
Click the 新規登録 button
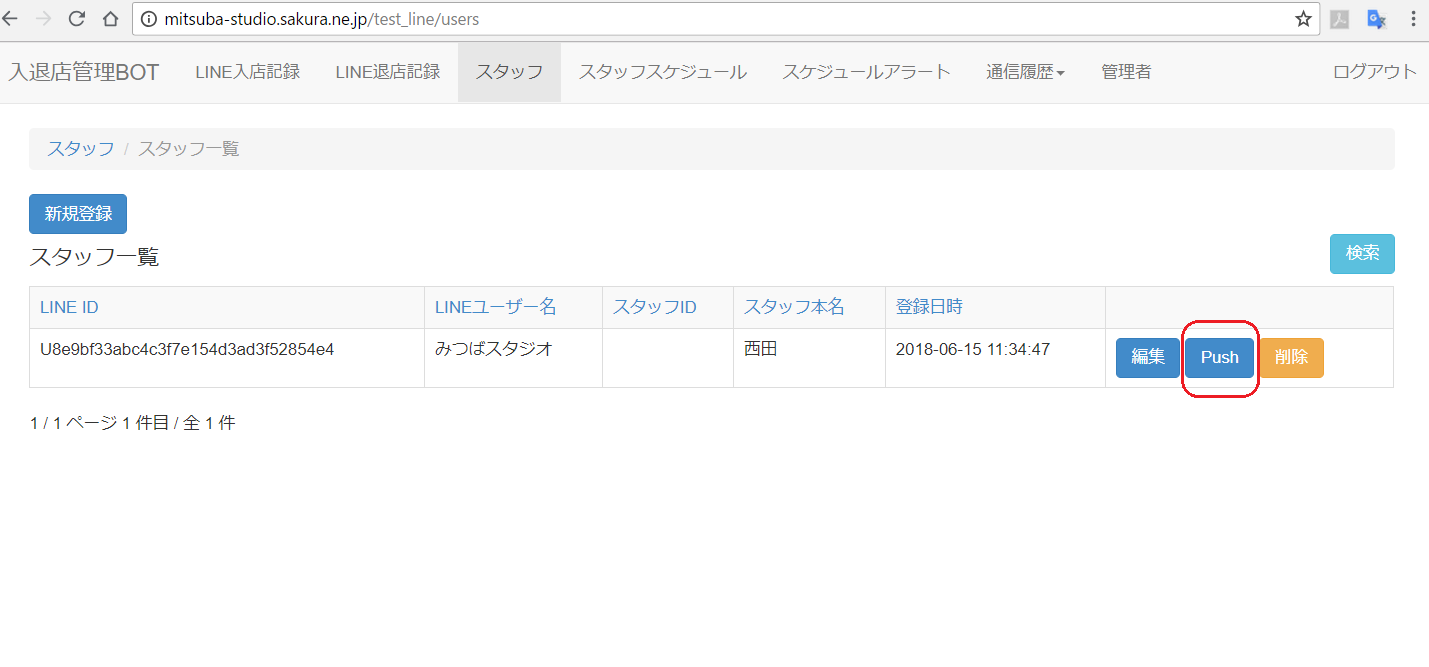pos(78,214)
